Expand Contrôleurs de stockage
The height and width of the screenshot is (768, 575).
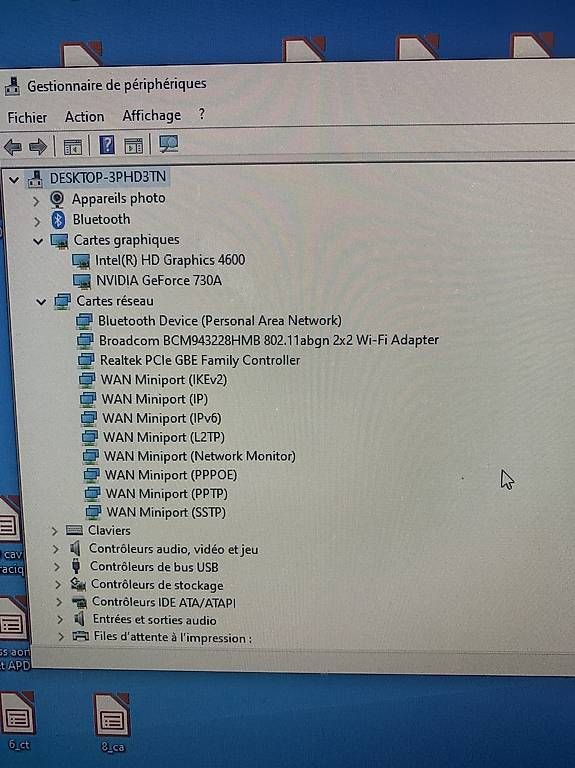pyautogui.click(x=58, y=585)
